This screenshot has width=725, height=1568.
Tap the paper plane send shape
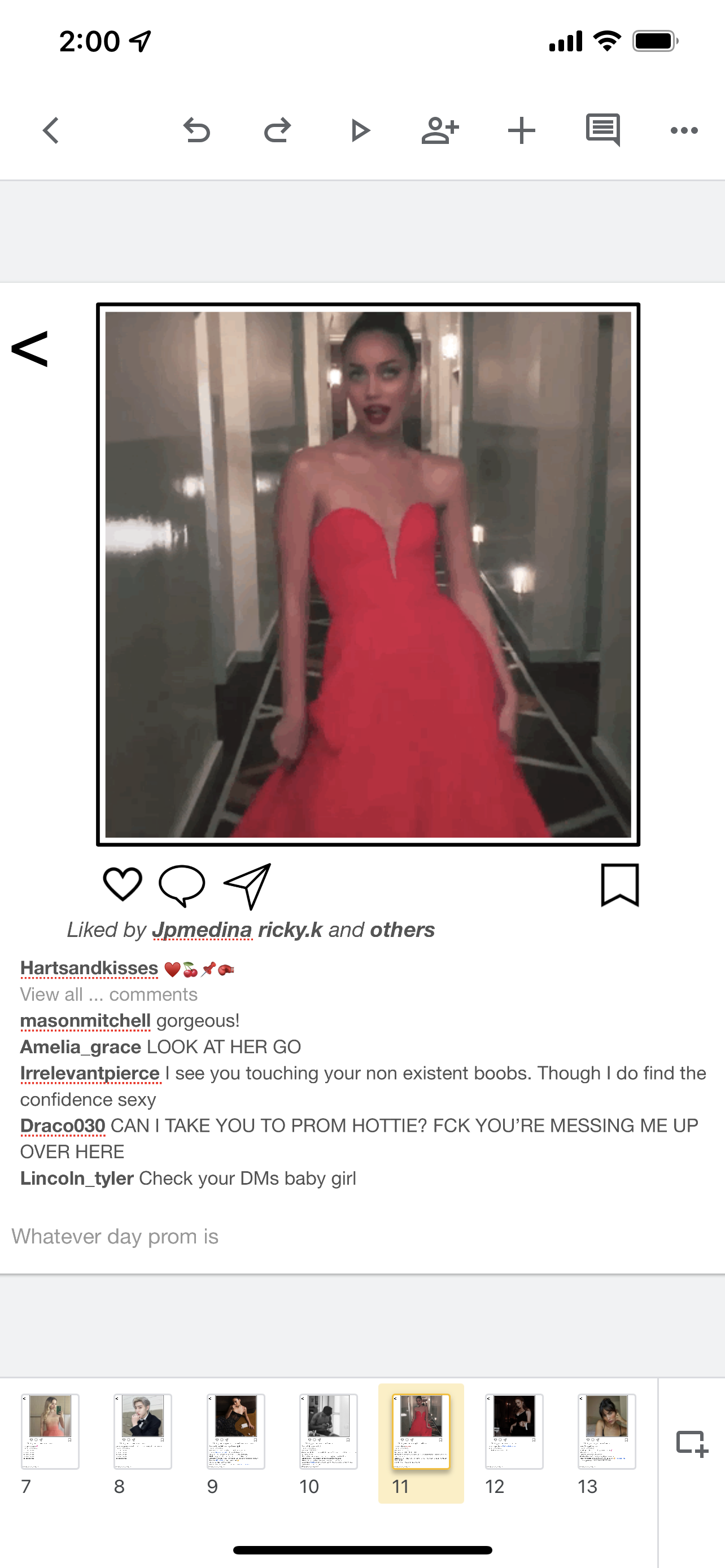click(x=248, y=886)
